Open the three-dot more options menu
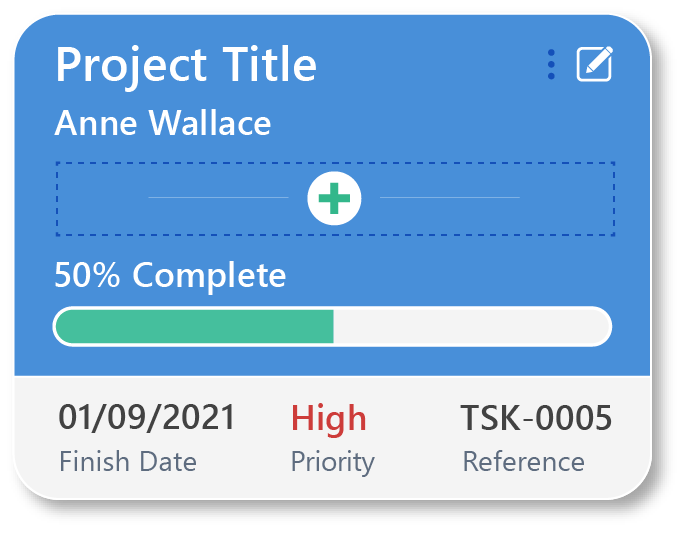Screen dimensions: 685x533 tap(551, 64)
